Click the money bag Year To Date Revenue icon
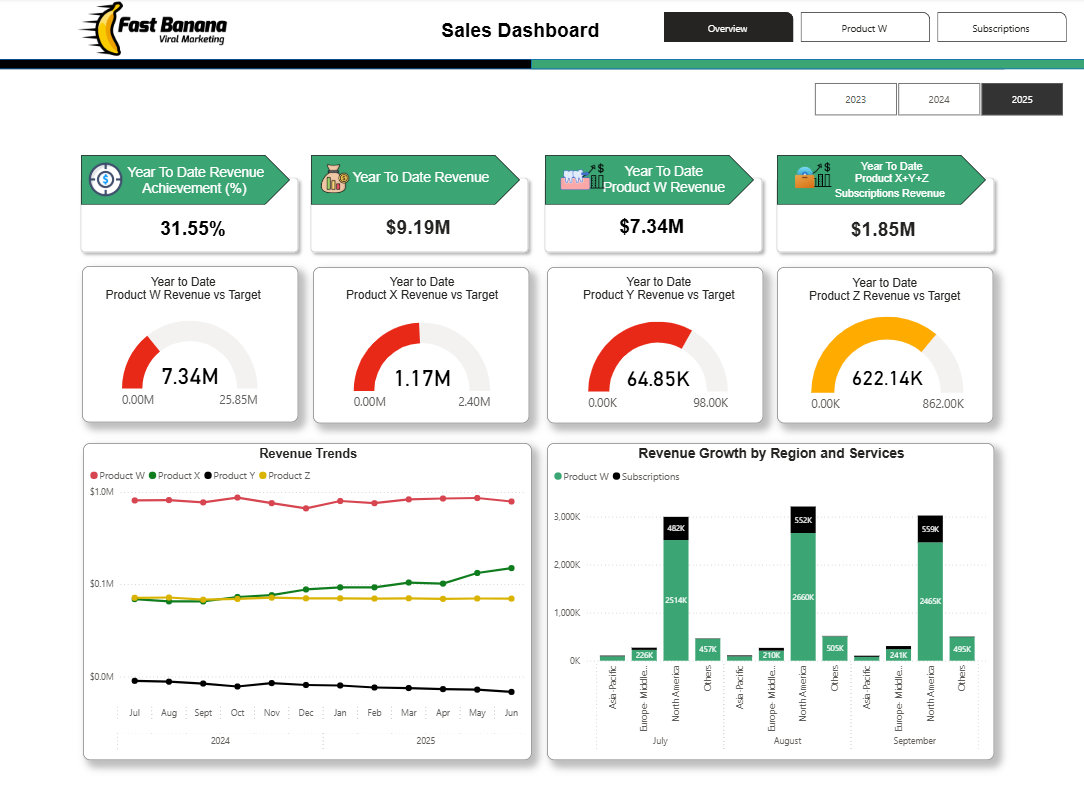The height and width of the screenshot is (794, 1084). 334,178
